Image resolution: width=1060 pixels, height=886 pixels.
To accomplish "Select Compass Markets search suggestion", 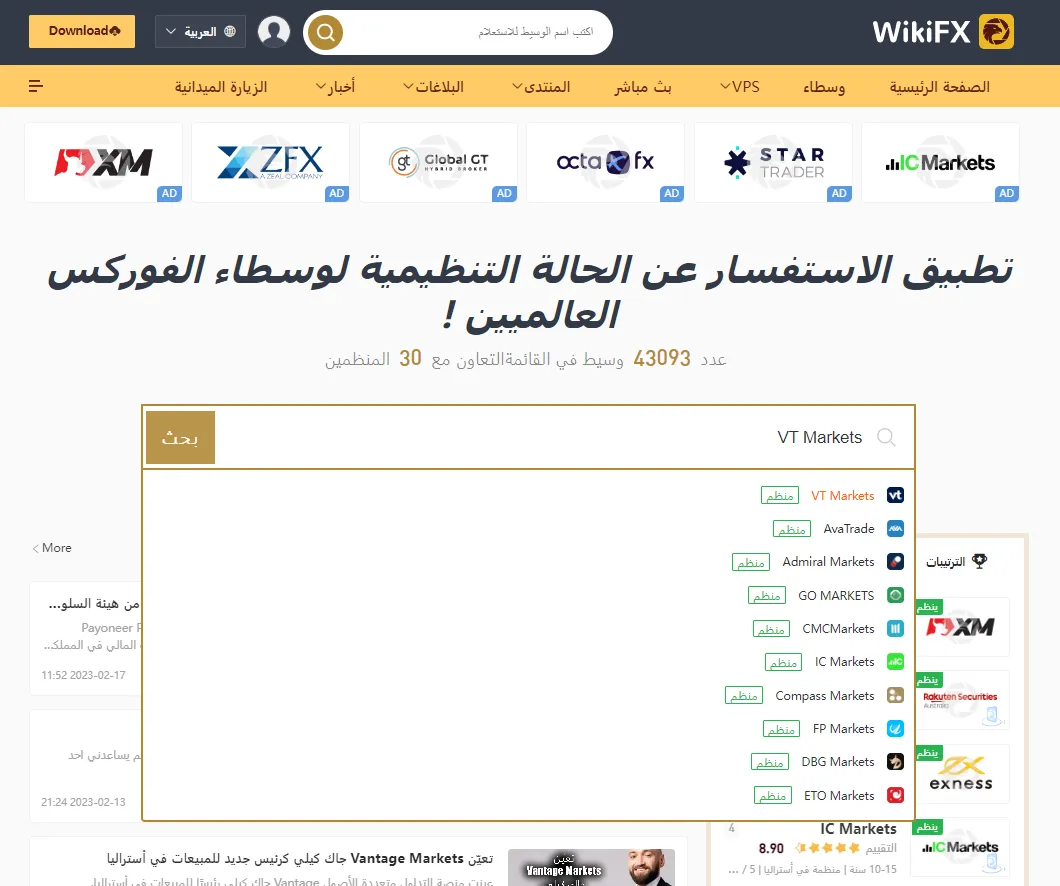I will (825, 695).
